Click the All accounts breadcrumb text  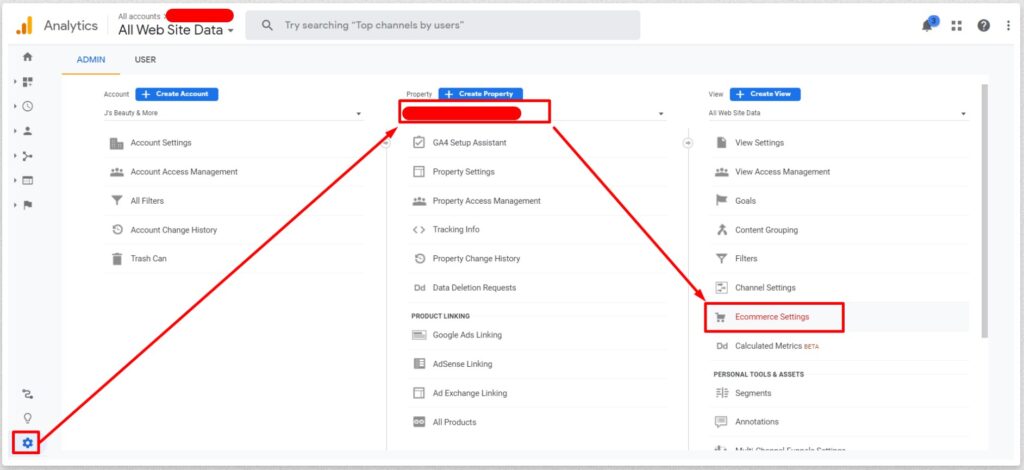coord(139,16)
